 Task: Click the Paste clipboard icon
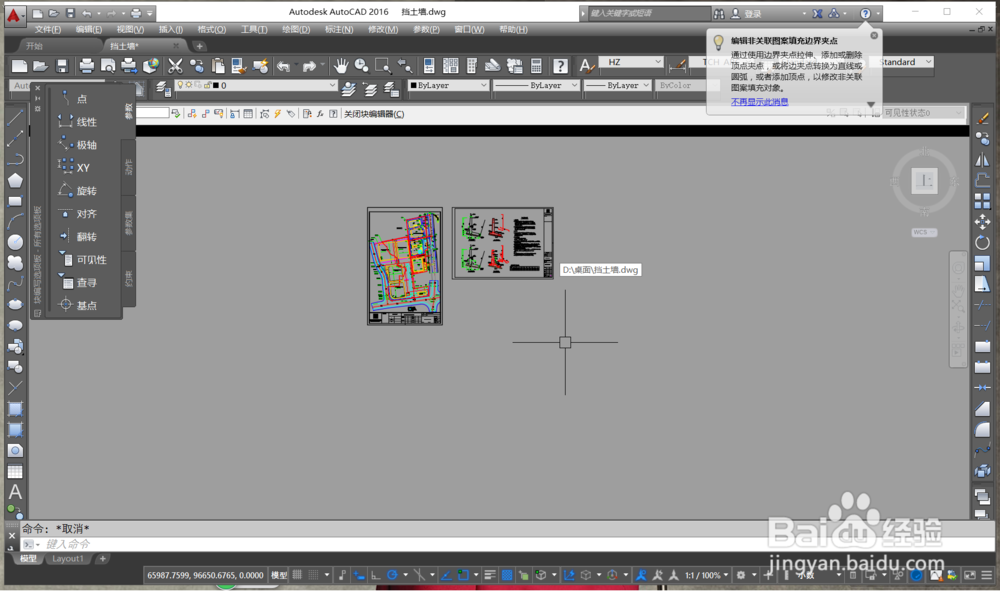(218, 66)
